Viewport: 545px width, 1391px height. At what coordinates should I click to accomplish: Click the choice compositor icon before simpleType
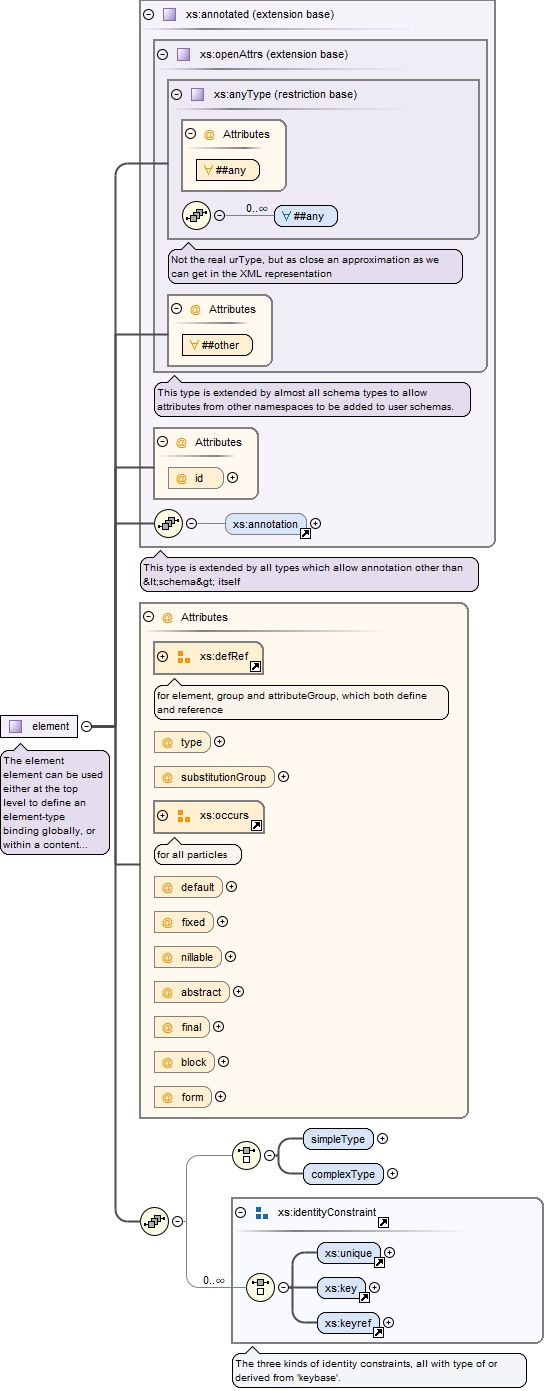(246, 1156)
